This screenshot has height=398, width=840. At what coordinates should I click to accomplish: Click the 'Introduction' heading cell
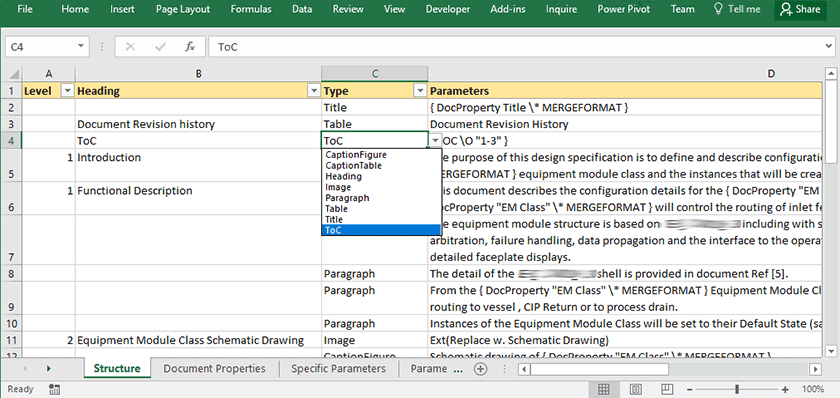pos(198,166)
